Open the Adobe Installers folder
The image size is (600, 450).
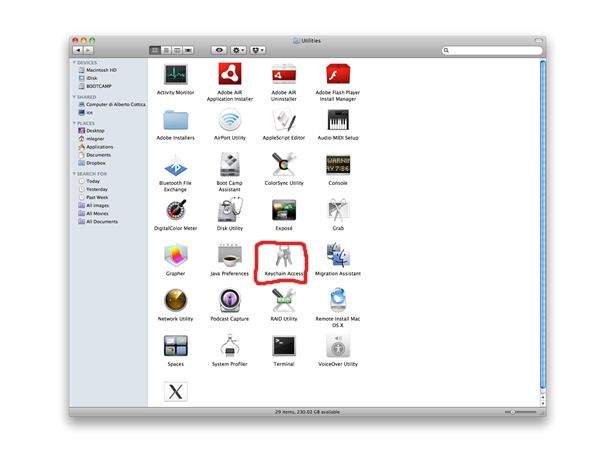point(176,120)
